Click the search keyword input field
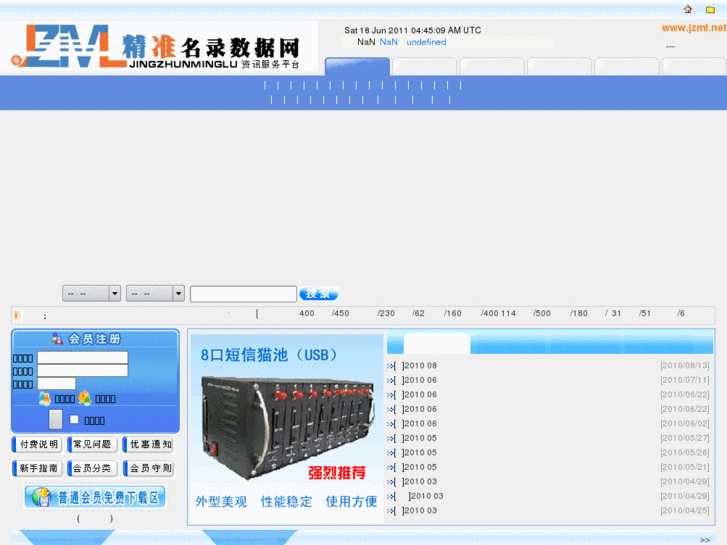 [243, 294]
